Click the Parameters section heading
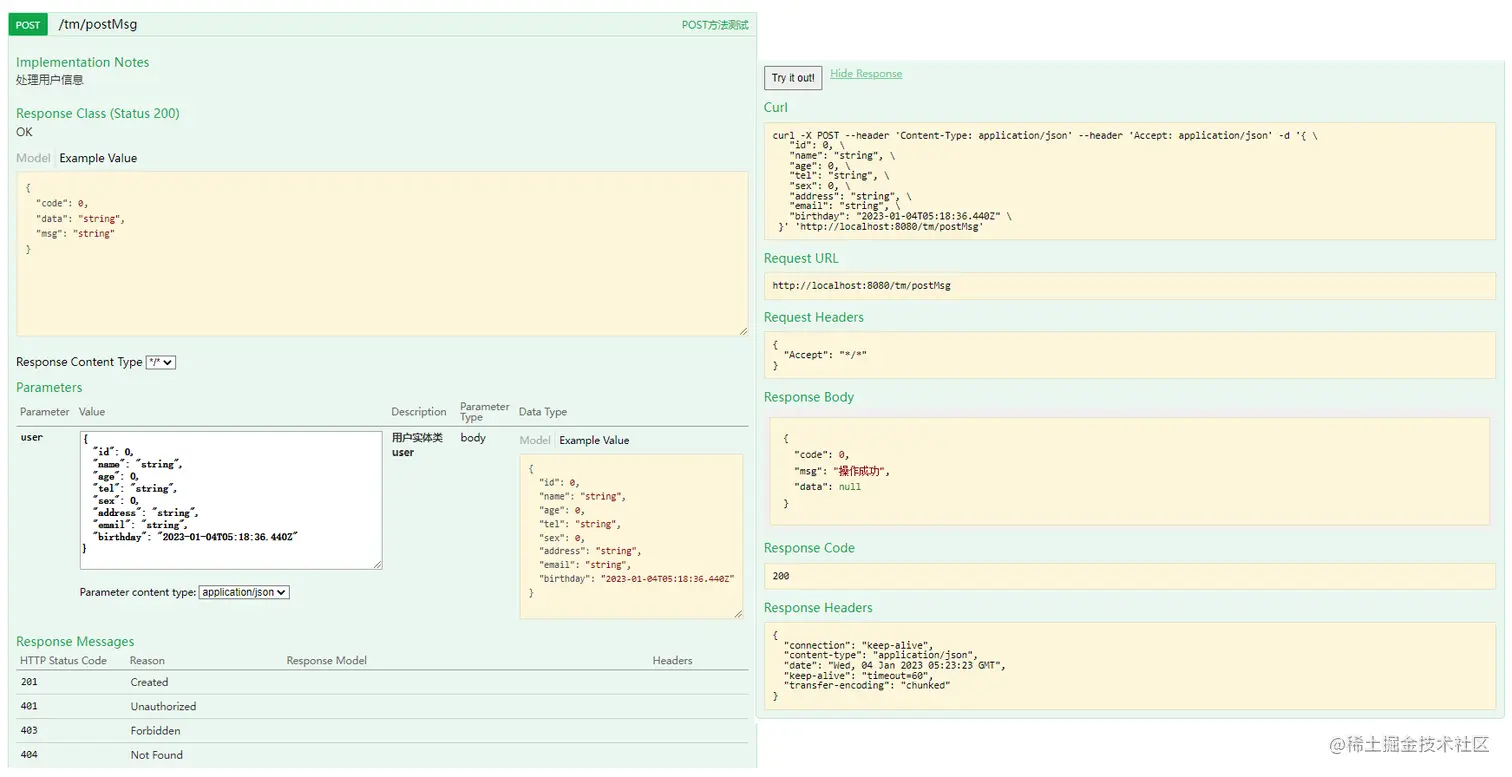This screenshot has width=1512, height=777. click(x=49, y=388)
